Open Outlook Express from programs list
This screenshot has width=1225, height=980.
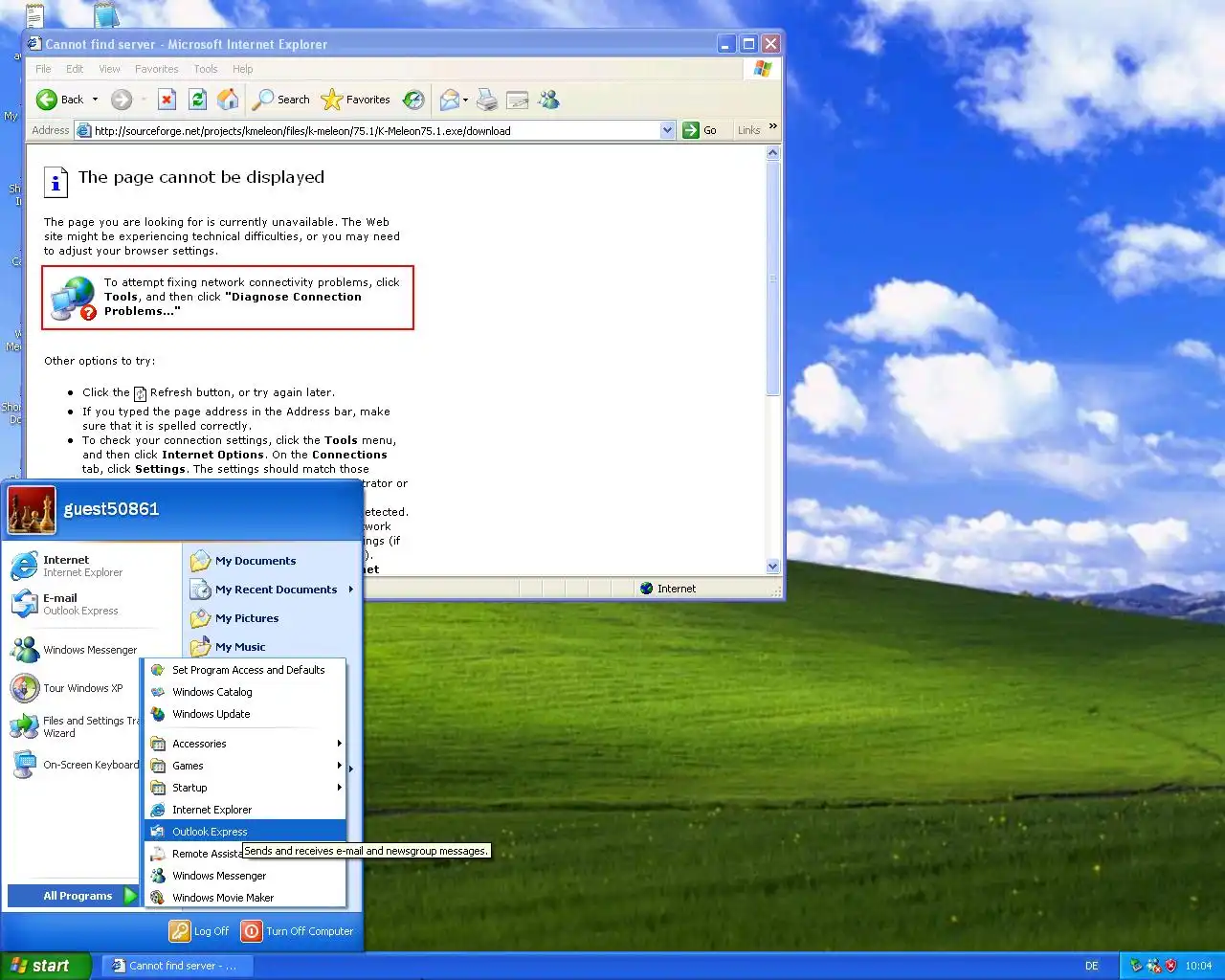(245, 832)
